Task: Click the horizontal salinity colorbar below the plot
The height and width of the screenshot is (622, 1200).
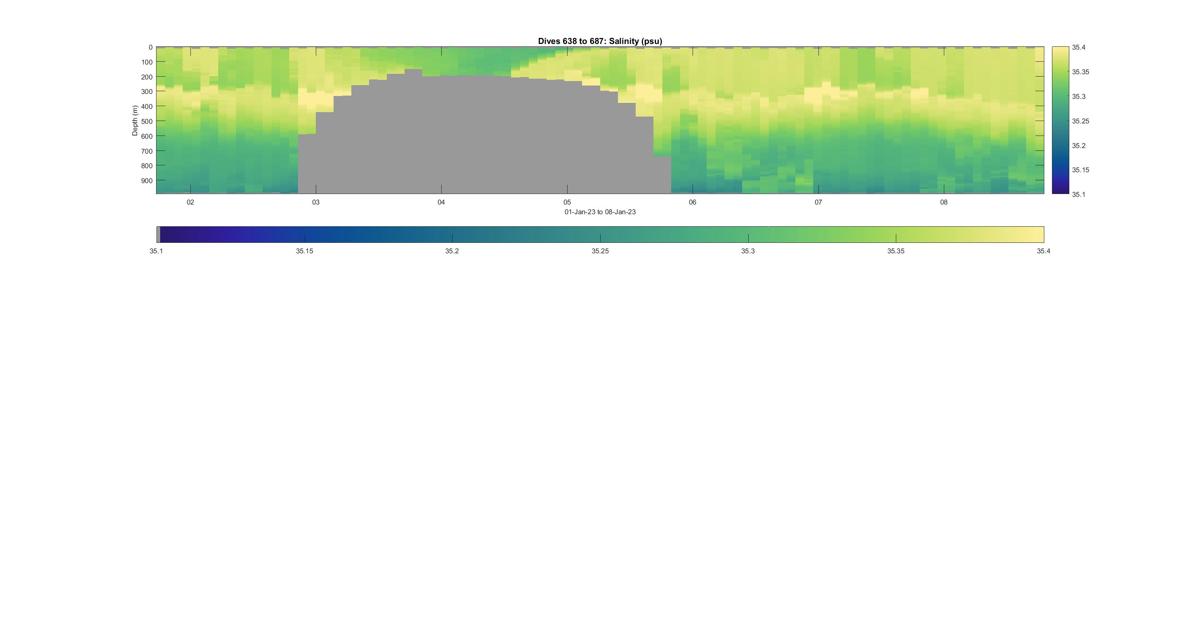Action: [x=600, y=234]
